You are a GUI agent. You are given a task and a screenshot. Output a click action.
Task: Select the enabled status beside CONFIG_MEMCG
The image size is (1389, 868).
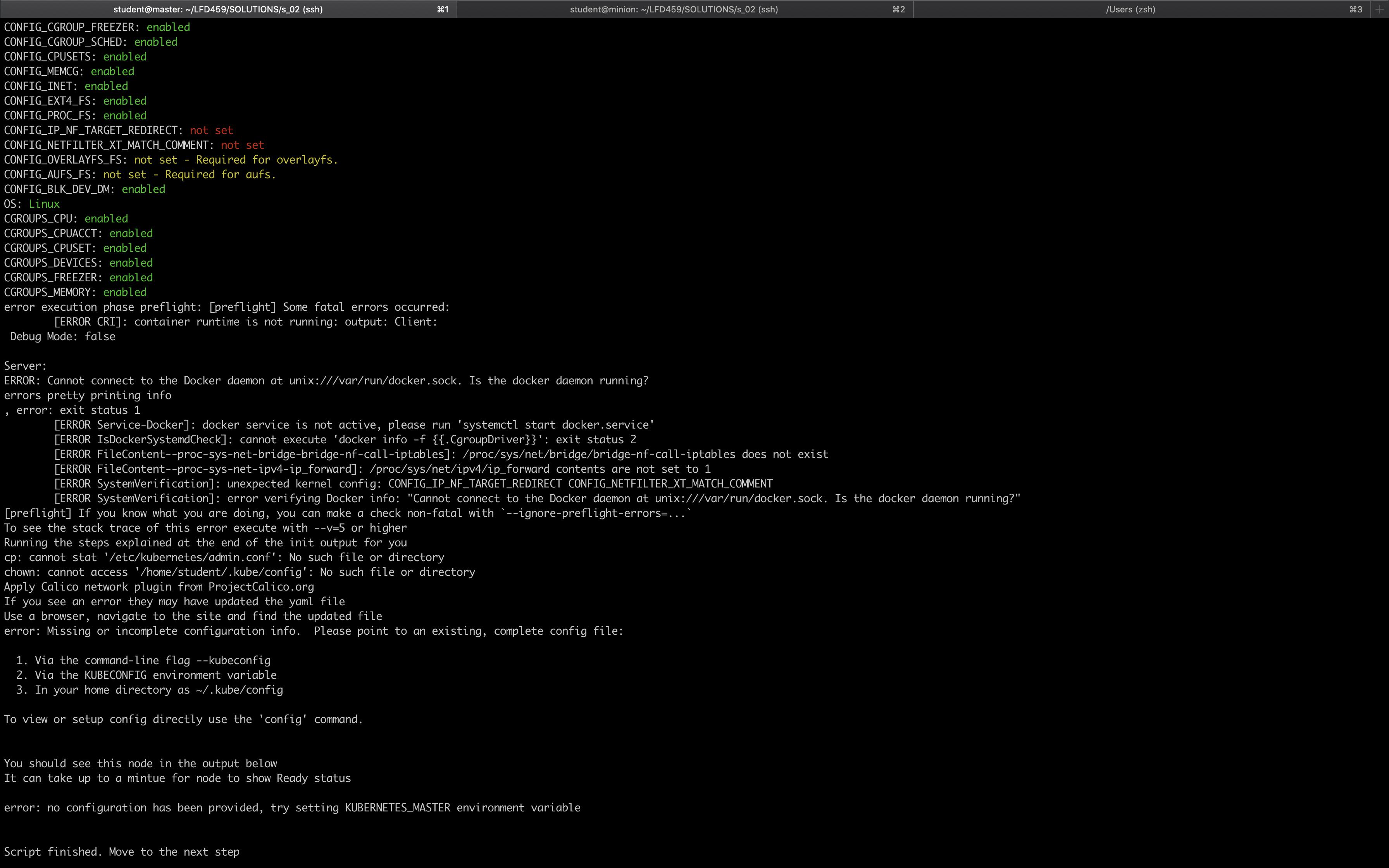[112, 71]
